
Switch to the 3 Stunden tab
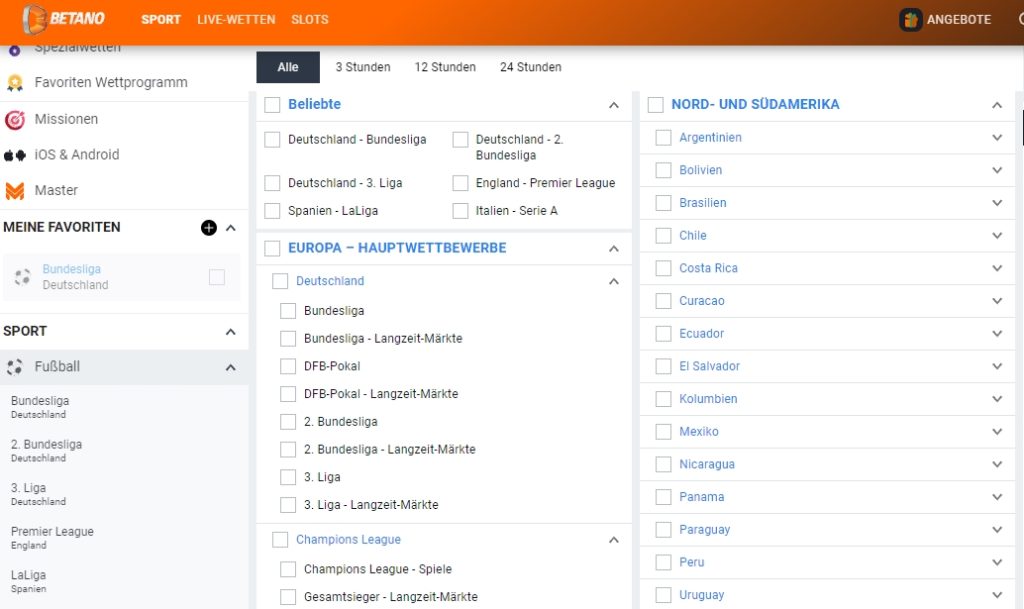pyautogui.click(x=362, y=67)
